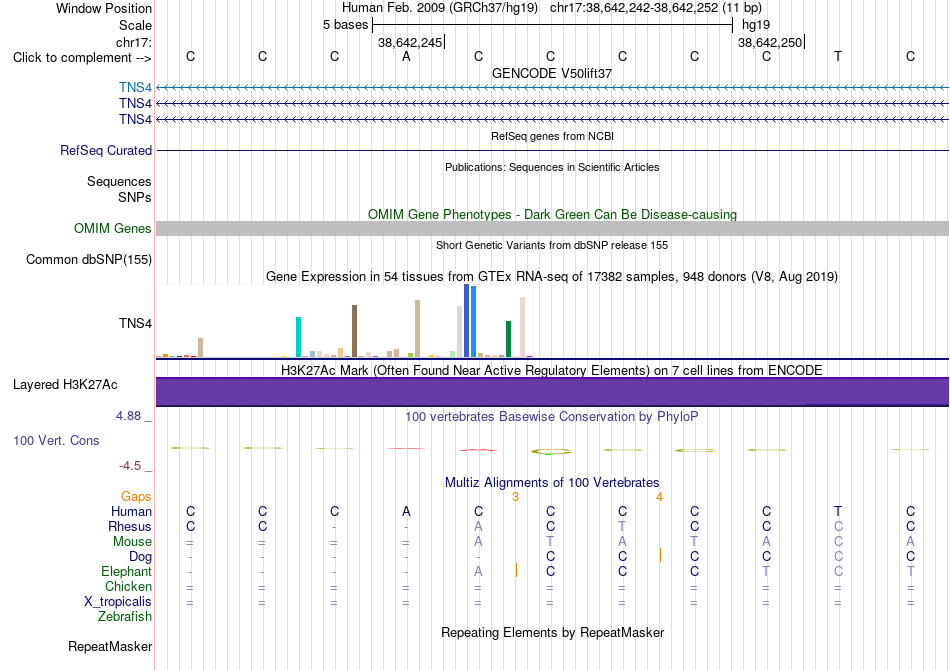Click the "Mouse" alignment row label
950x670 pixels.
click(x=132, y=542)
